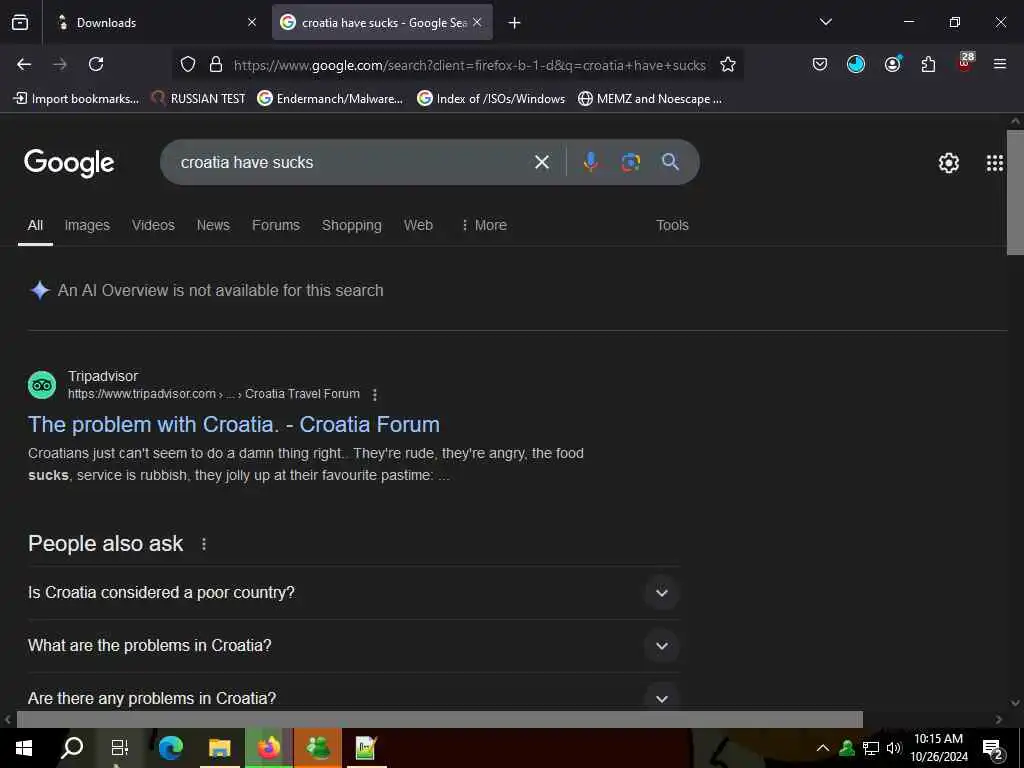Open More search filters dropdown
Image resolution: width=1024 pixels, height=768 pixels.
click(484, 225)
